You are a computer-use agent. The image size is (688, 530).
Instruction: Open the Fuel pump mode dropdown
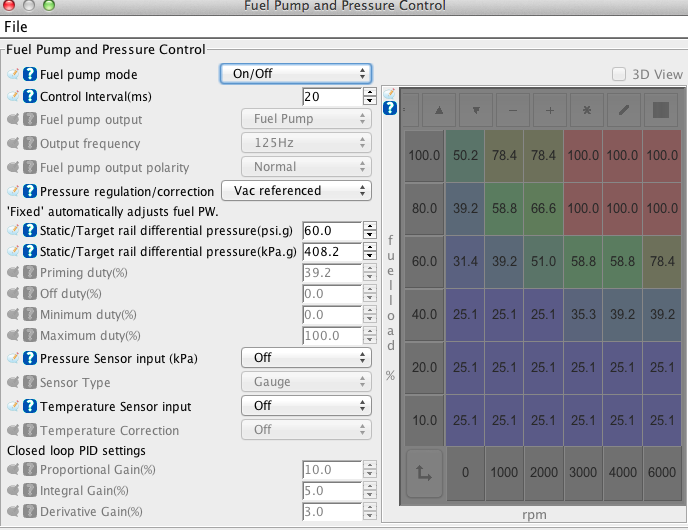pos(295,73)
